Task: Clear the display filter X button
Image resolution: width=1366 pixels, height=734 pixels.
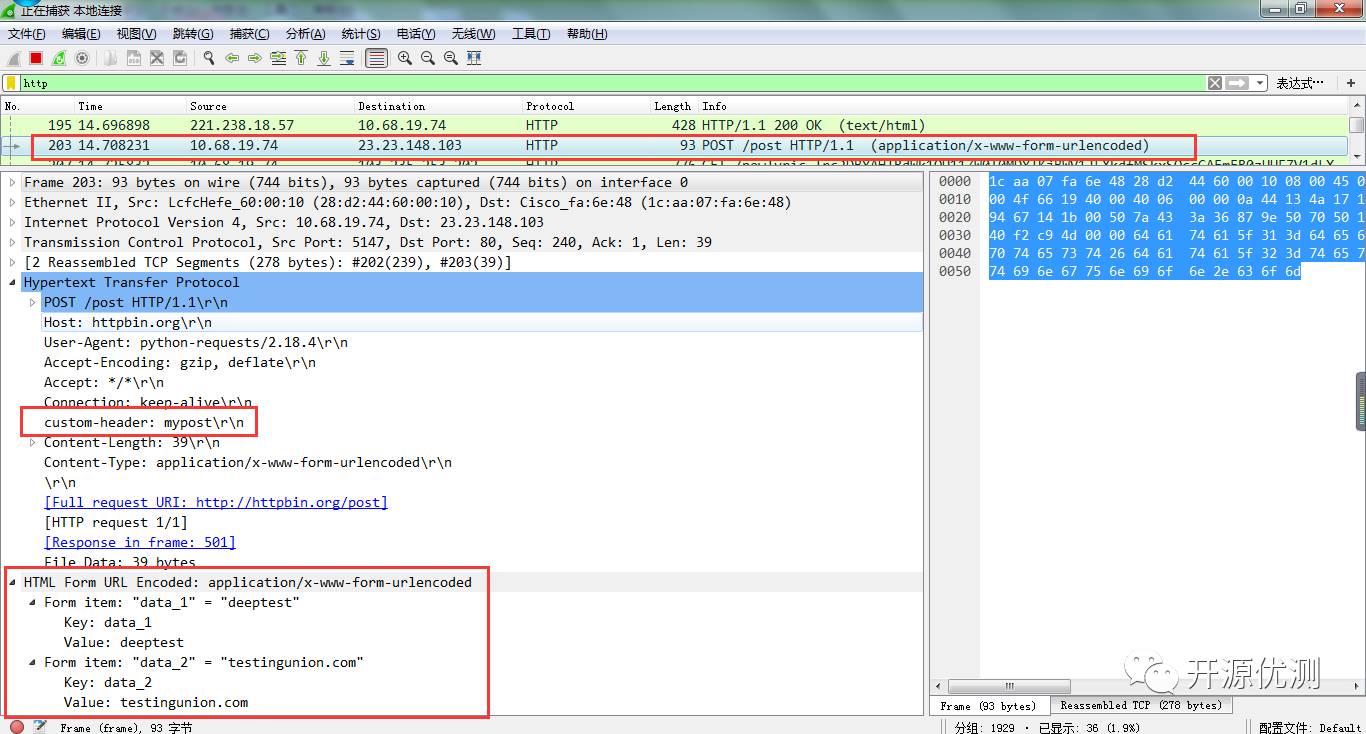Action: 1214,83
